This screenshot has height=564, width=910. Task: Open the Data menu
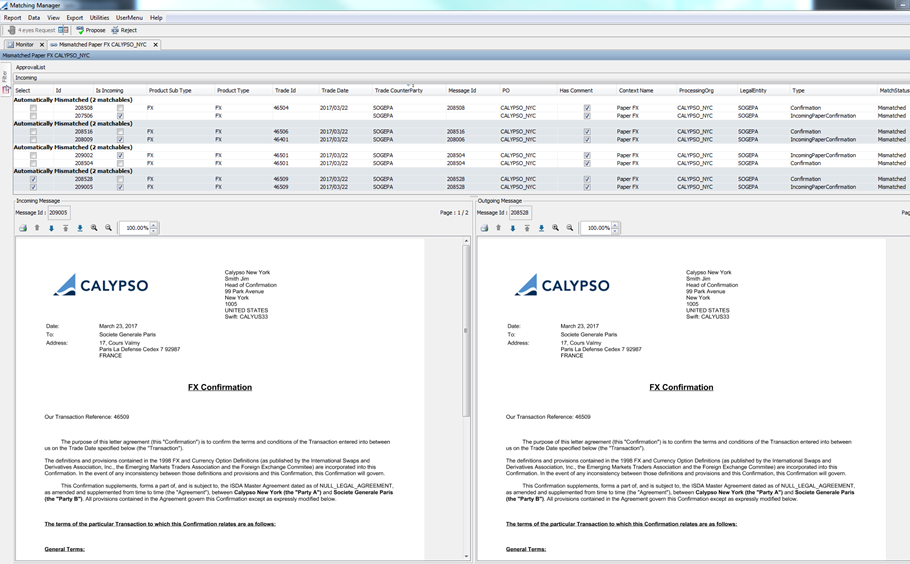click(x=34, y=18)
